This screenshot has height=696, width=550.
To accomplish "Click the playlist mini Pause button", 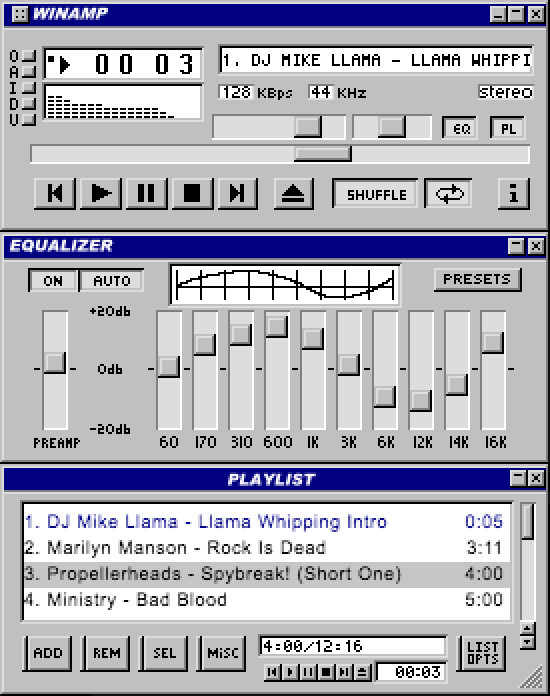I will [x=308, y=672].
